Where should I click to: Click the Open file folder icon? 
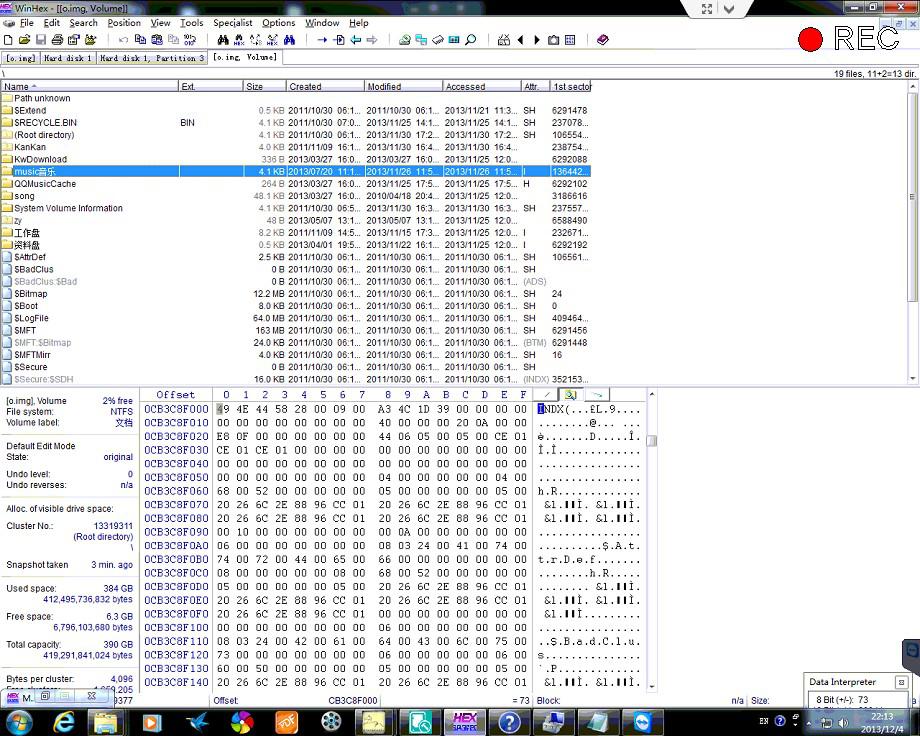point(24,40)
